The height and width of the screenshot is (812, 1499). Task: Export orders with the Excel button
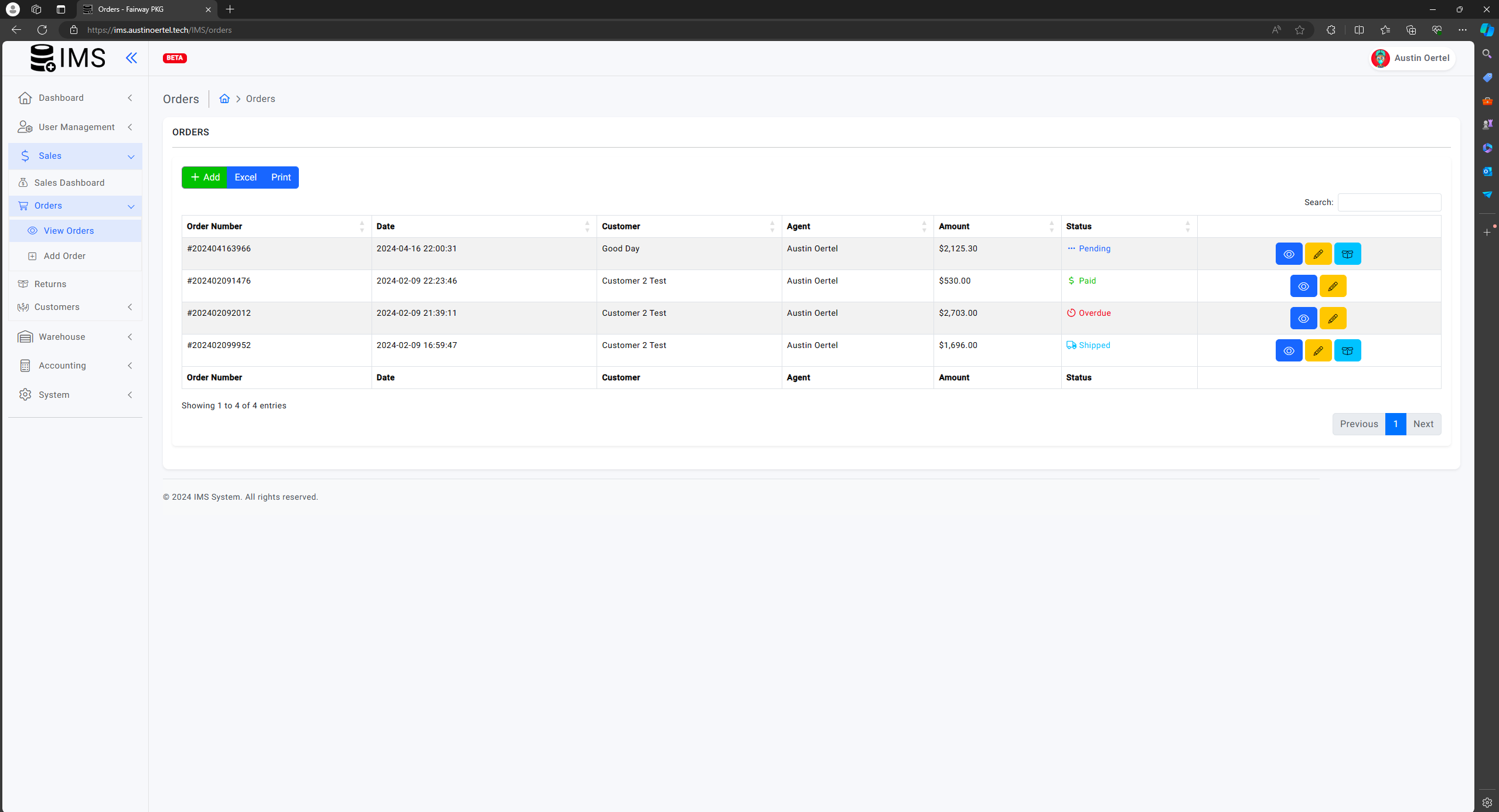(245, 177)
